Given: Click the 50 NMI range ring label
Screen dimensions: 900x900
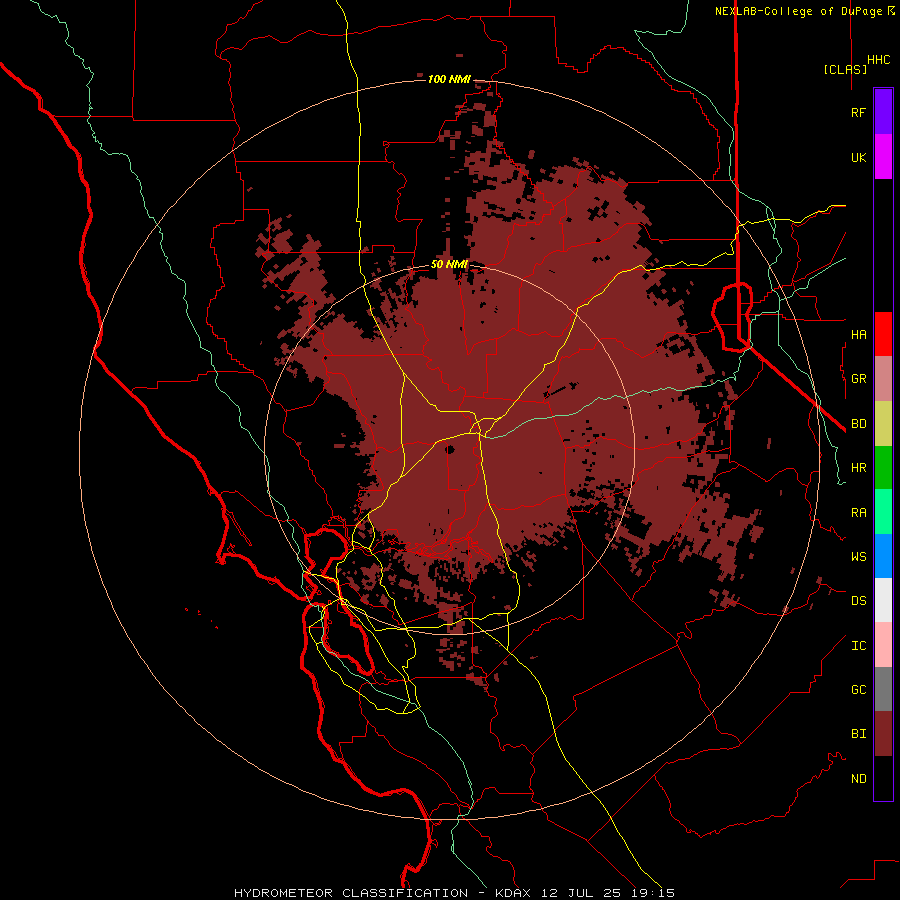Looking at the screenshot, I should coord(449,264).
